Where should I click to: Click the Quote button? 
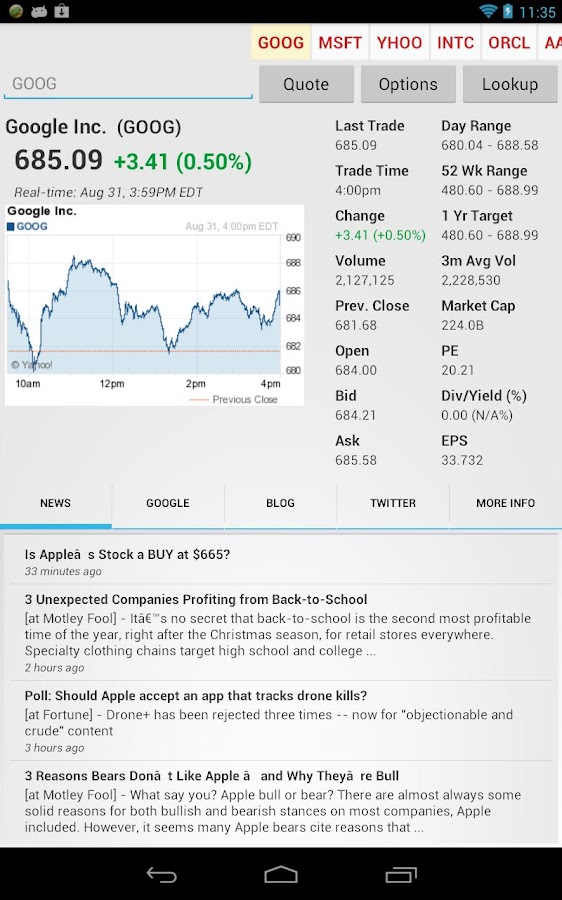coord(306,84)
